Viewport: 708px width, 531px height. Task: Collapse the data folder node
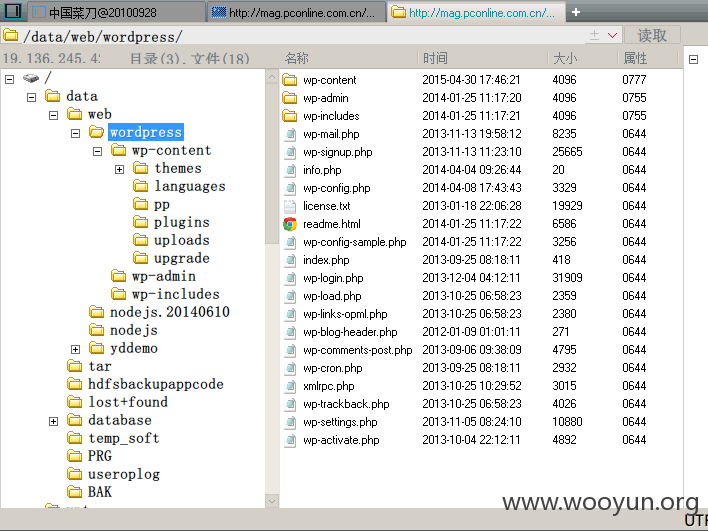click(x=31, y=98)
